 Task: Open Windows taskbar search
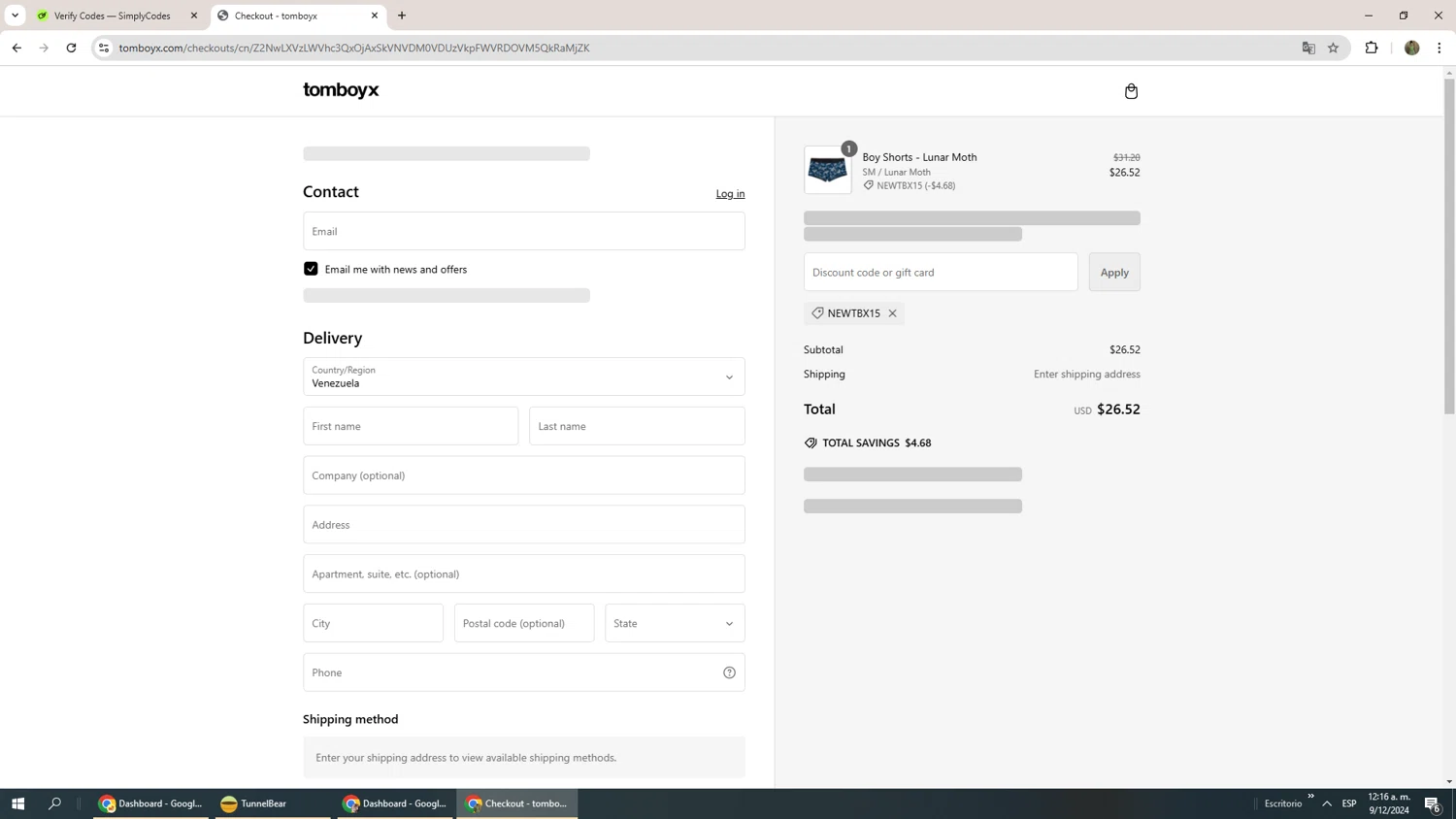tap(54, 803)
